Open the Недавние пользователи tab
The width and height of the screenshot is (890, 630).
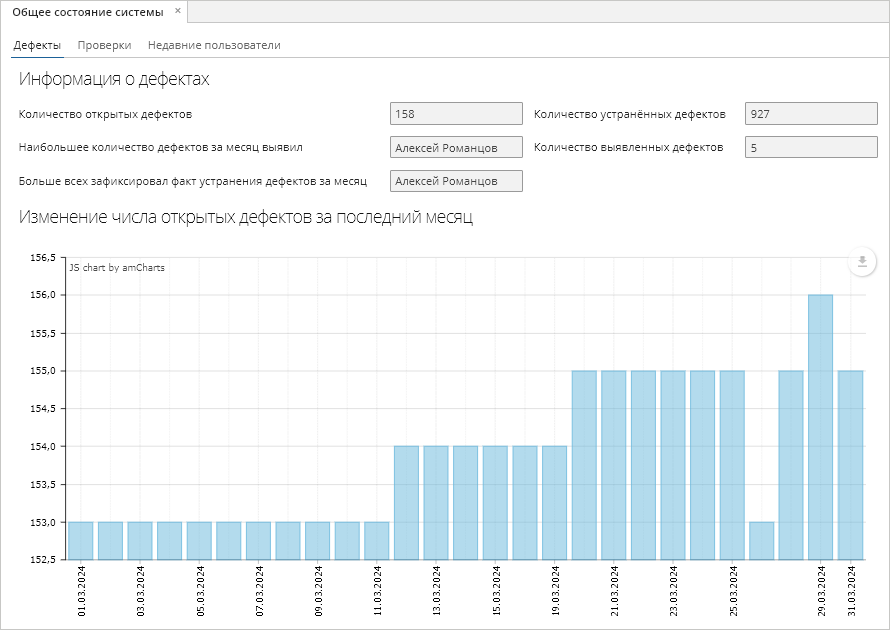[214, 45]
